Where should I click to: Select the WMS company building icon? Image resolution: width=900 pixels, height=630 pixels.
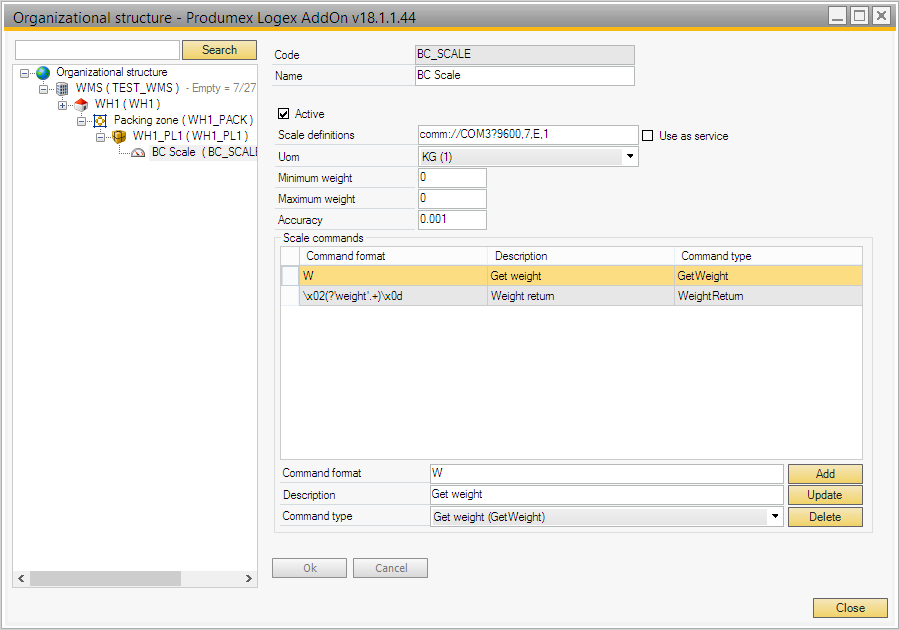[62, 89]
